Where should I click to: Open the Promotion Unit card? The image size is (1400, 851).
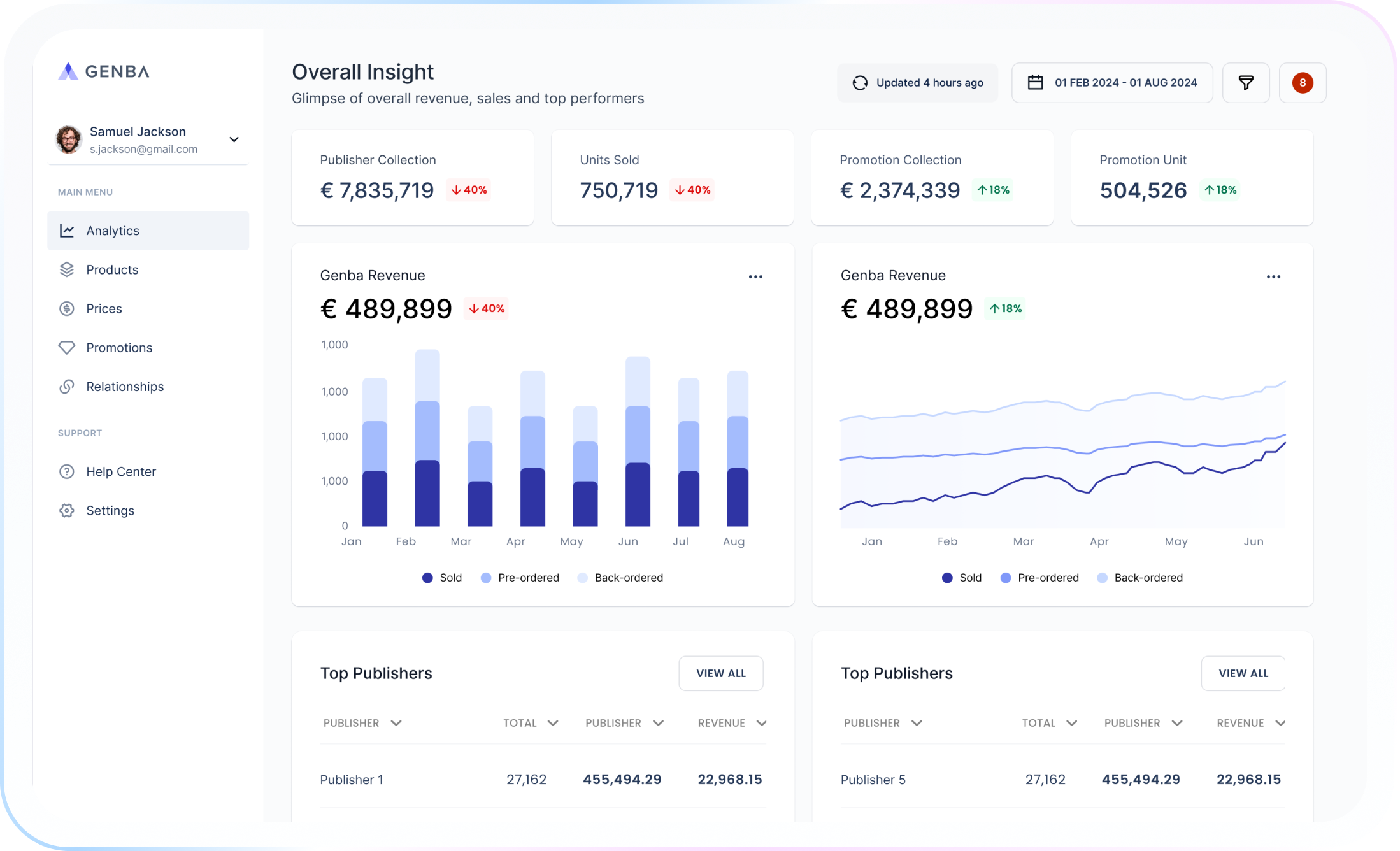click(x=1192, y=178)
